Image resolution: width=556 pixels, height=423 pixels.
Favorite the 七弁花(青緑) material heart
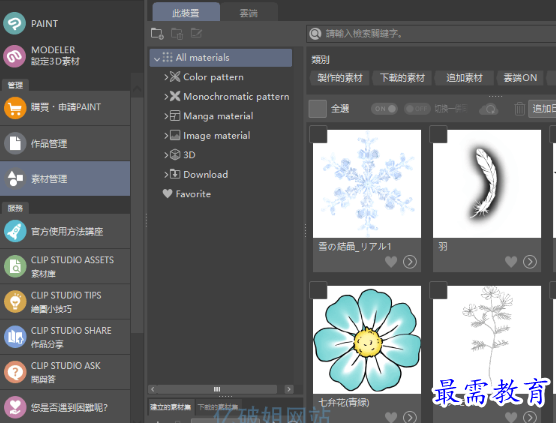391,417
